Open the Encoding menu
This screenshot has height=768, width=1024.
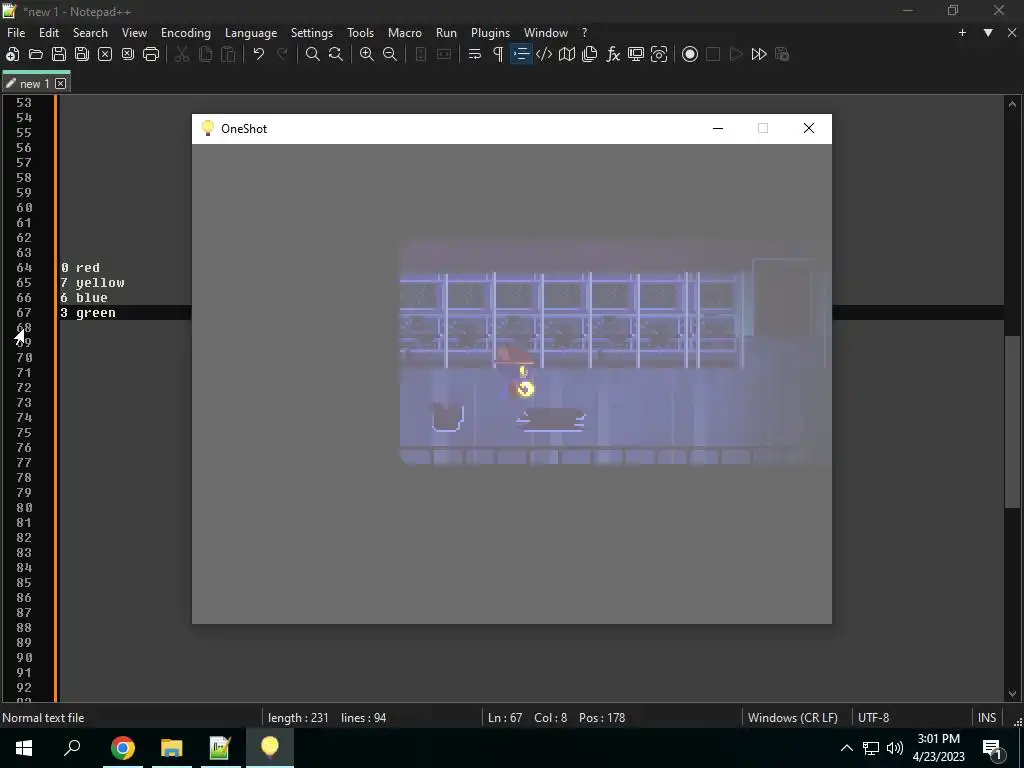tap(185, 33)
